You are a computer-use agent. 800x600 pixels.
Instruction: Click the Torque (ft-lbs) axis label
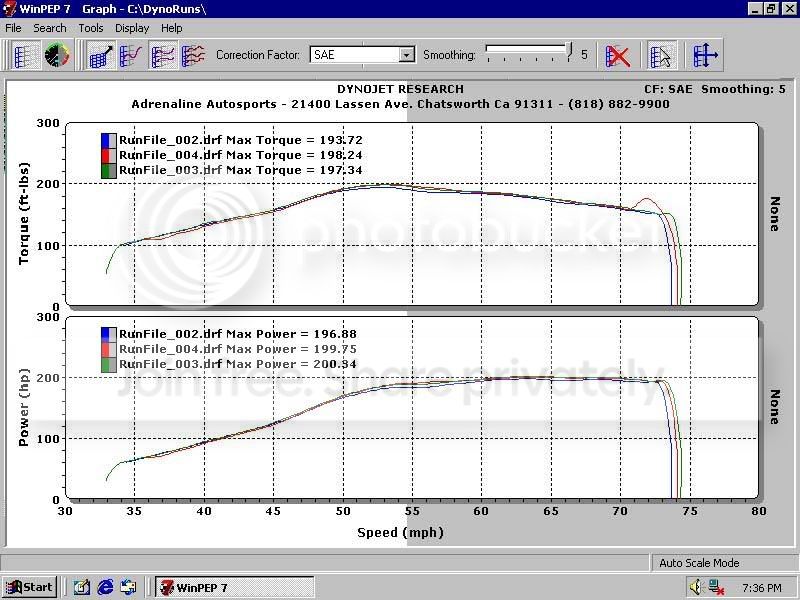[x=25, y=216]
